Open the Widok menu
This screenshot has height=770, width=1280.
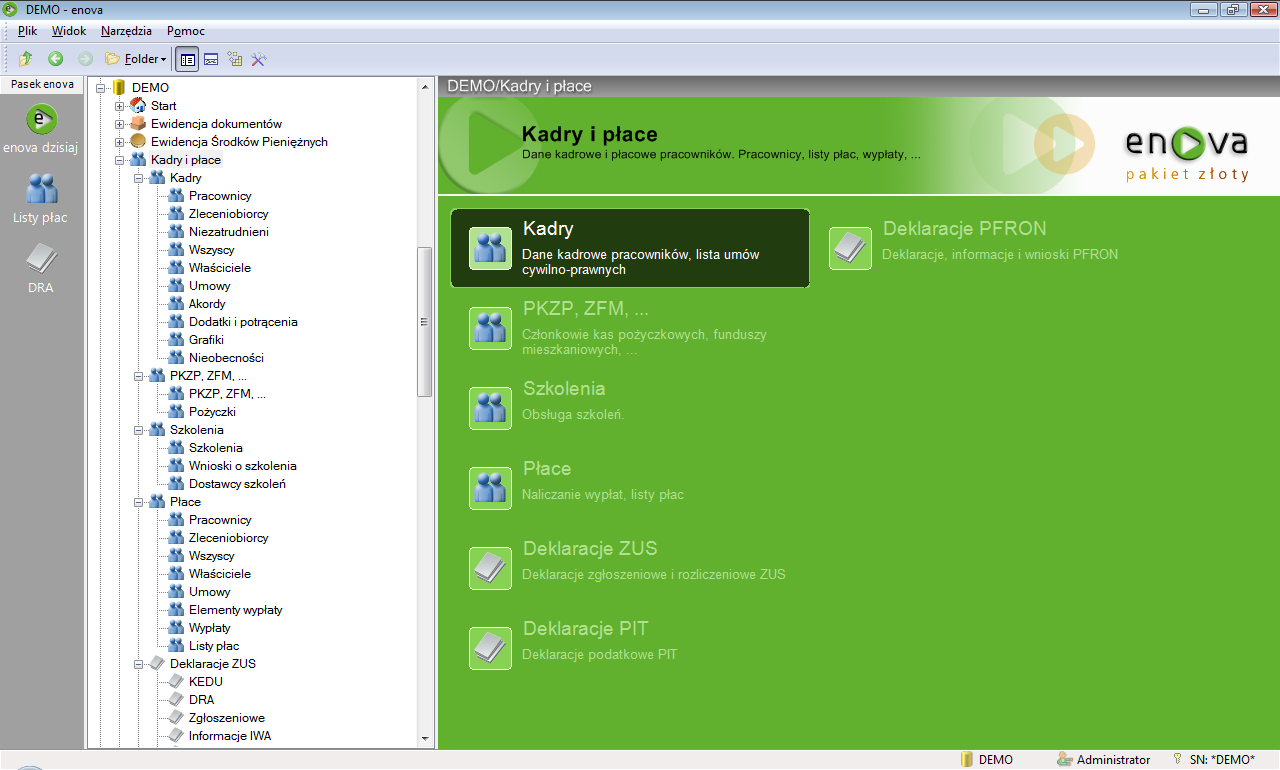click(x=69, y=31)
